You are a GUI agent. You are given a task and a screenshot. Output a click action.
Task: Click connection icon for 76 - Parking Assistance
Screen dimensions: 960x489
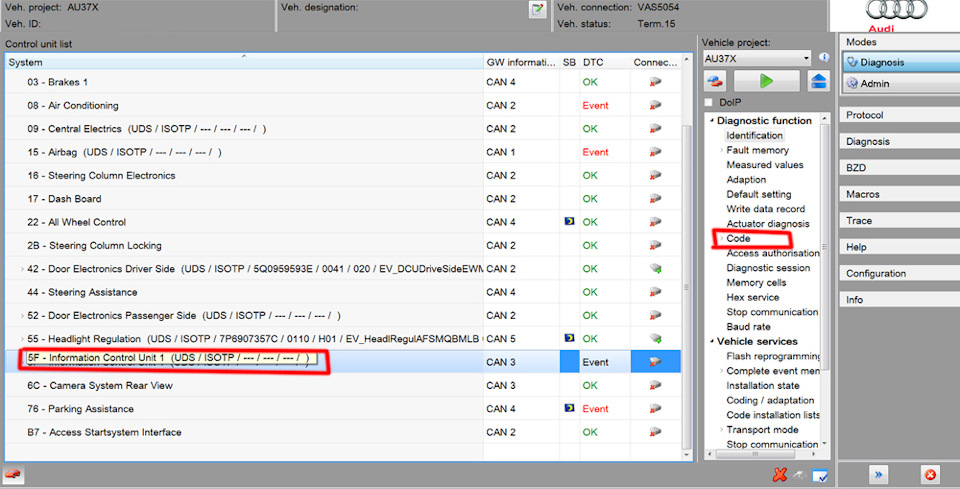click(x=655, y=409)
